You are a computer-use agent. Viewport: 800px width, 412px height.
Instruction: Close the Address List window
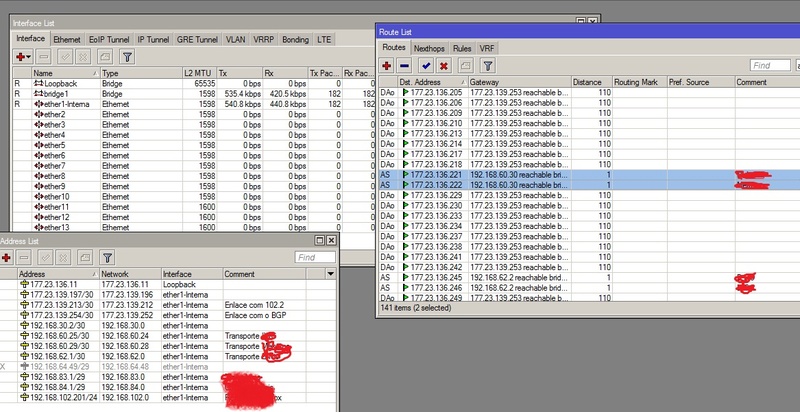(331, 240)
